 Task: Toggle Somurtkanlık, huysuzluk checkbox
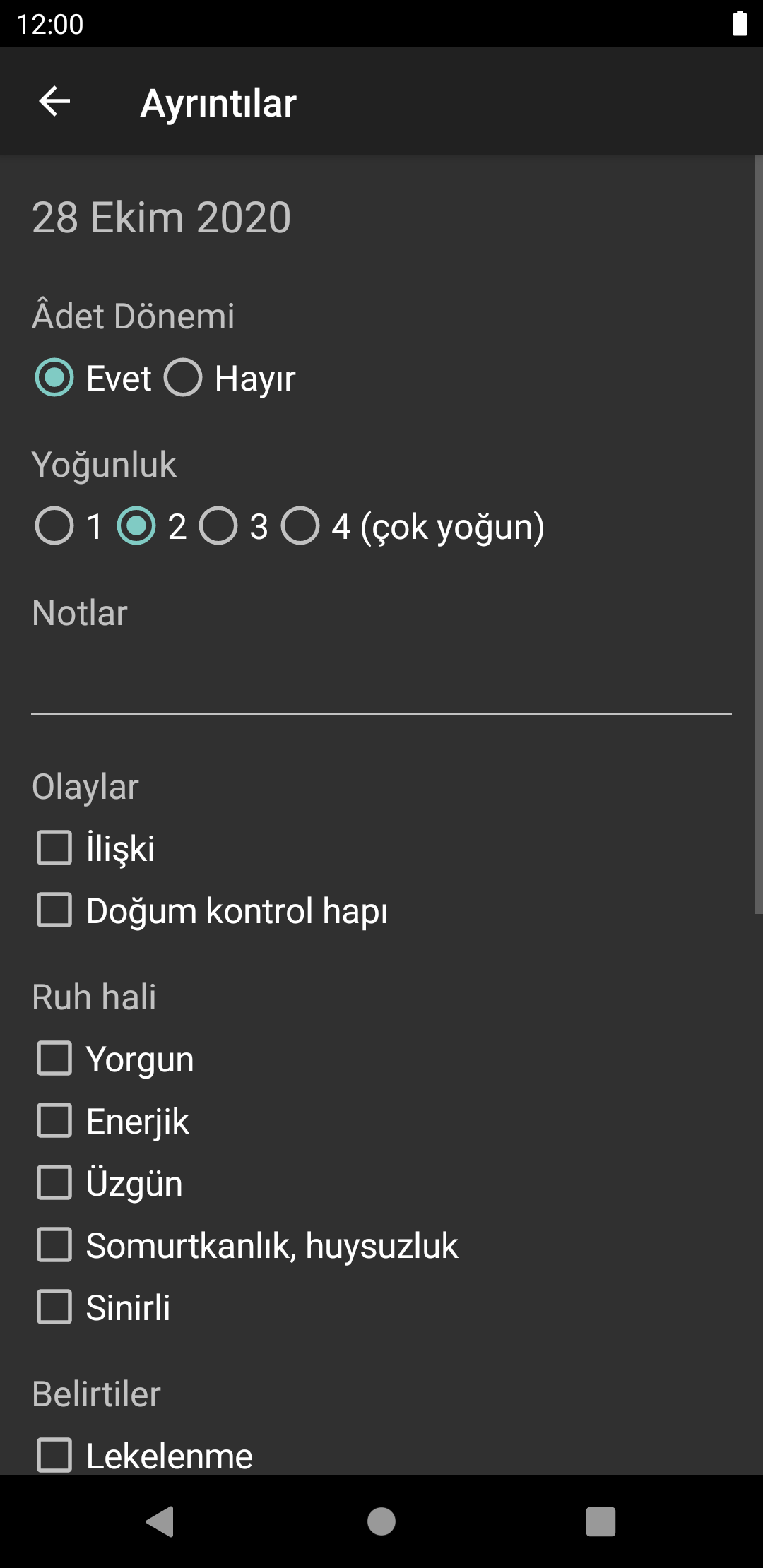pos(54,1245)
